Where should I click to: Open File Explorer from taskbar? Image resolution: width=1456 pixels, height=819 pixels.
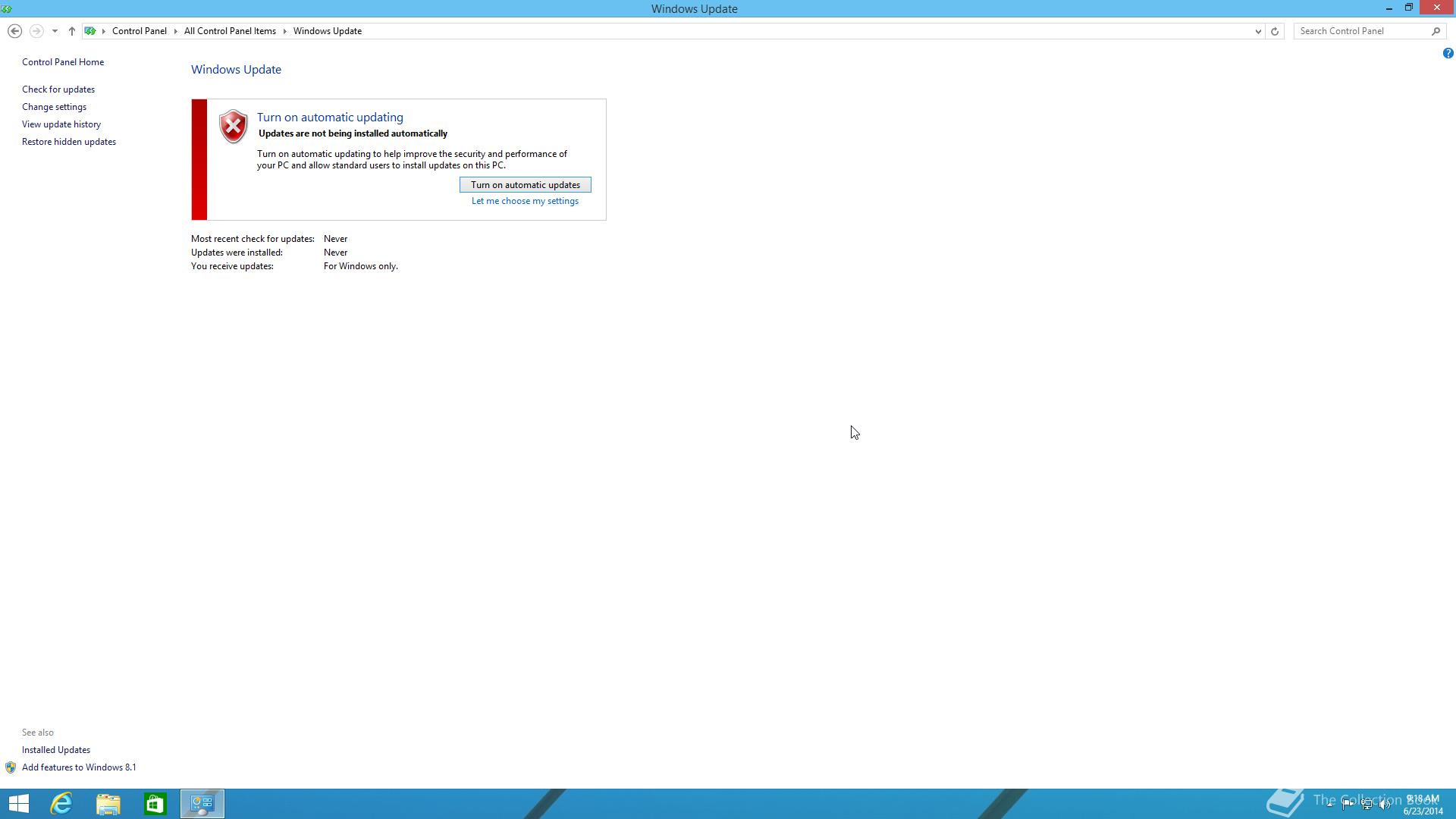108,804
